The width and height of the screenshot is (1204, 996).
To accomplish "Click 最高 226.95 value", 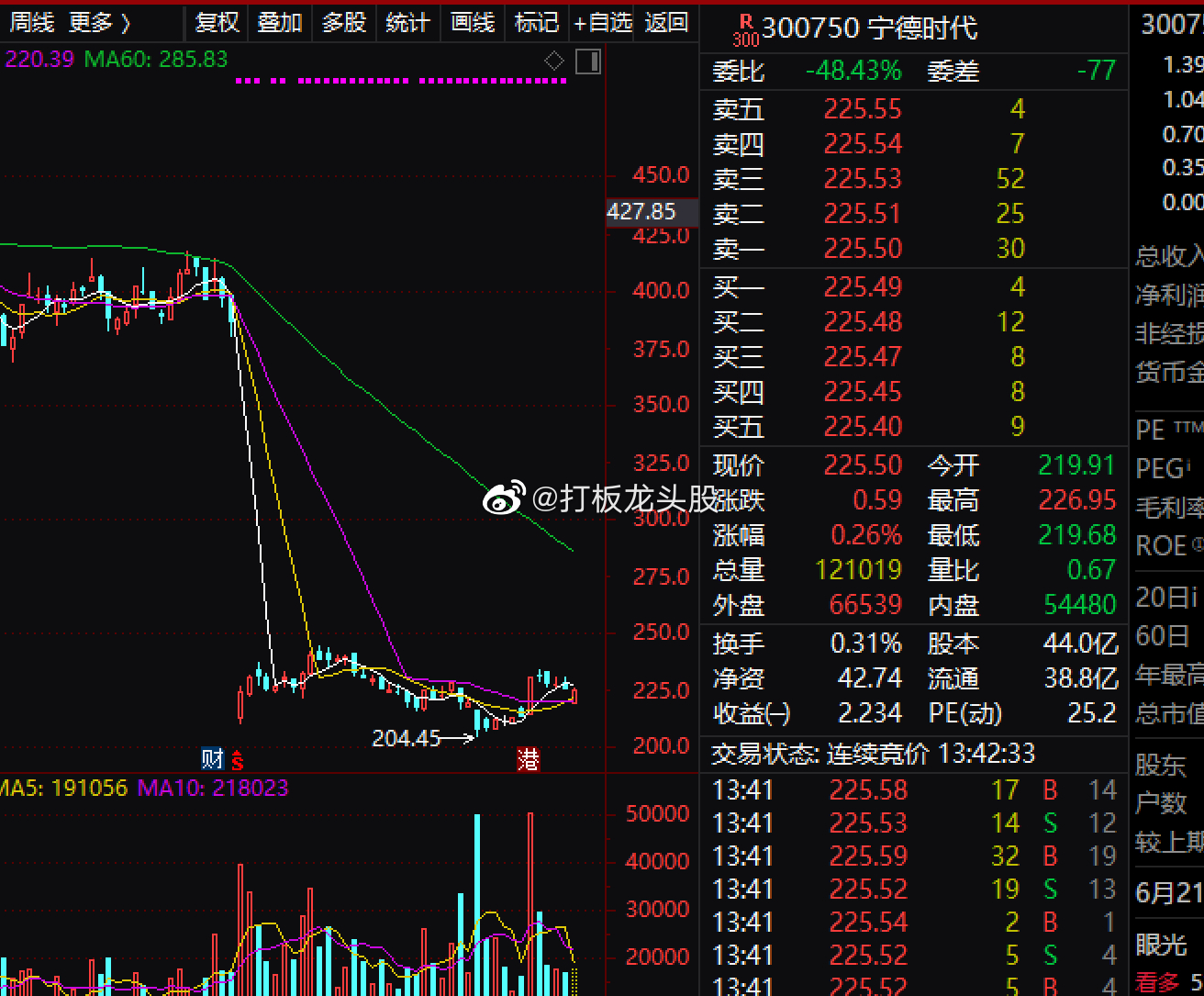I will (x=1076, y=500).
